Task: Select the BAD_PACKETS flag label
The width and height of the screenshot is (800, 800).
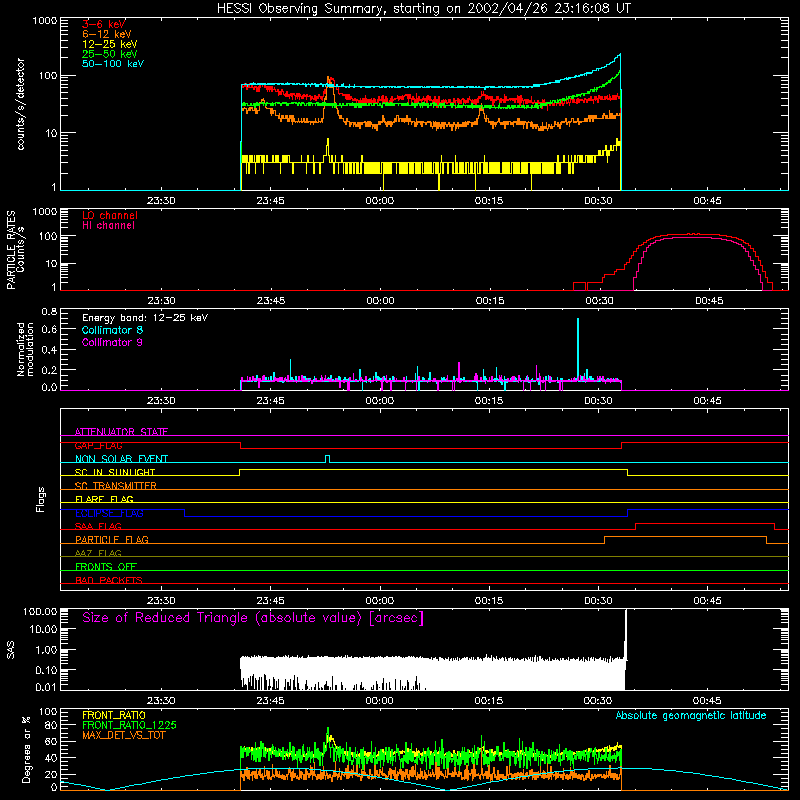Action: click(109, 580)
